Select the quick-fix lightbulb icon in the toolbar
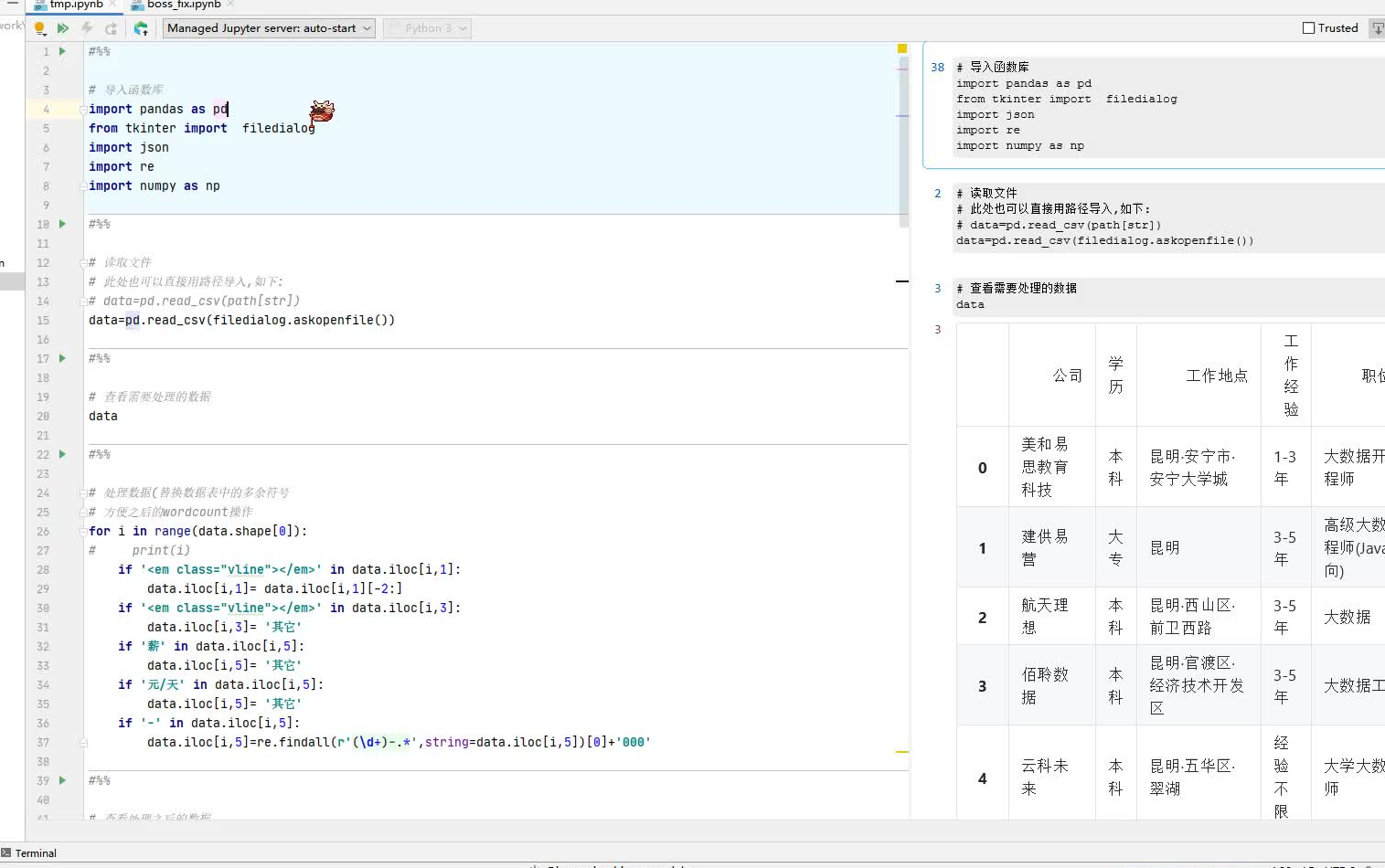The width and height of the screenshot is (1385, 868). coord(38,26)
